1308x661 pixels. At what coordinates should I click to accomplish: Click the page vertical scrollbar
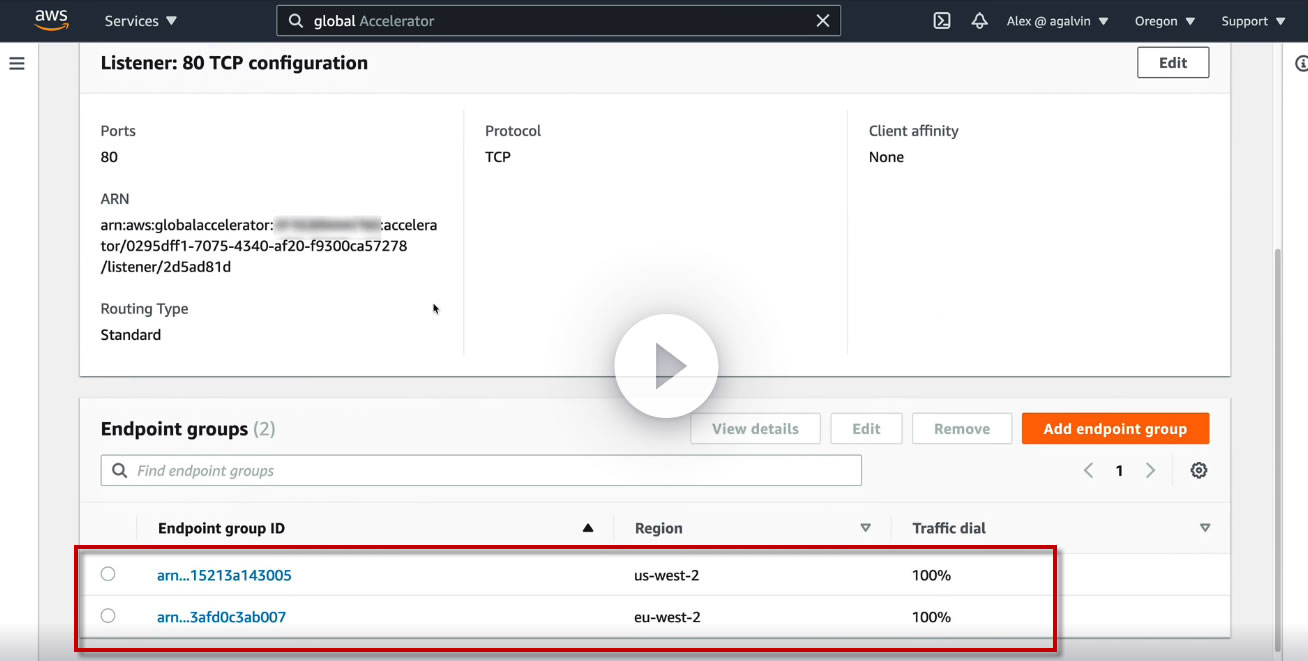[1277, 450]
